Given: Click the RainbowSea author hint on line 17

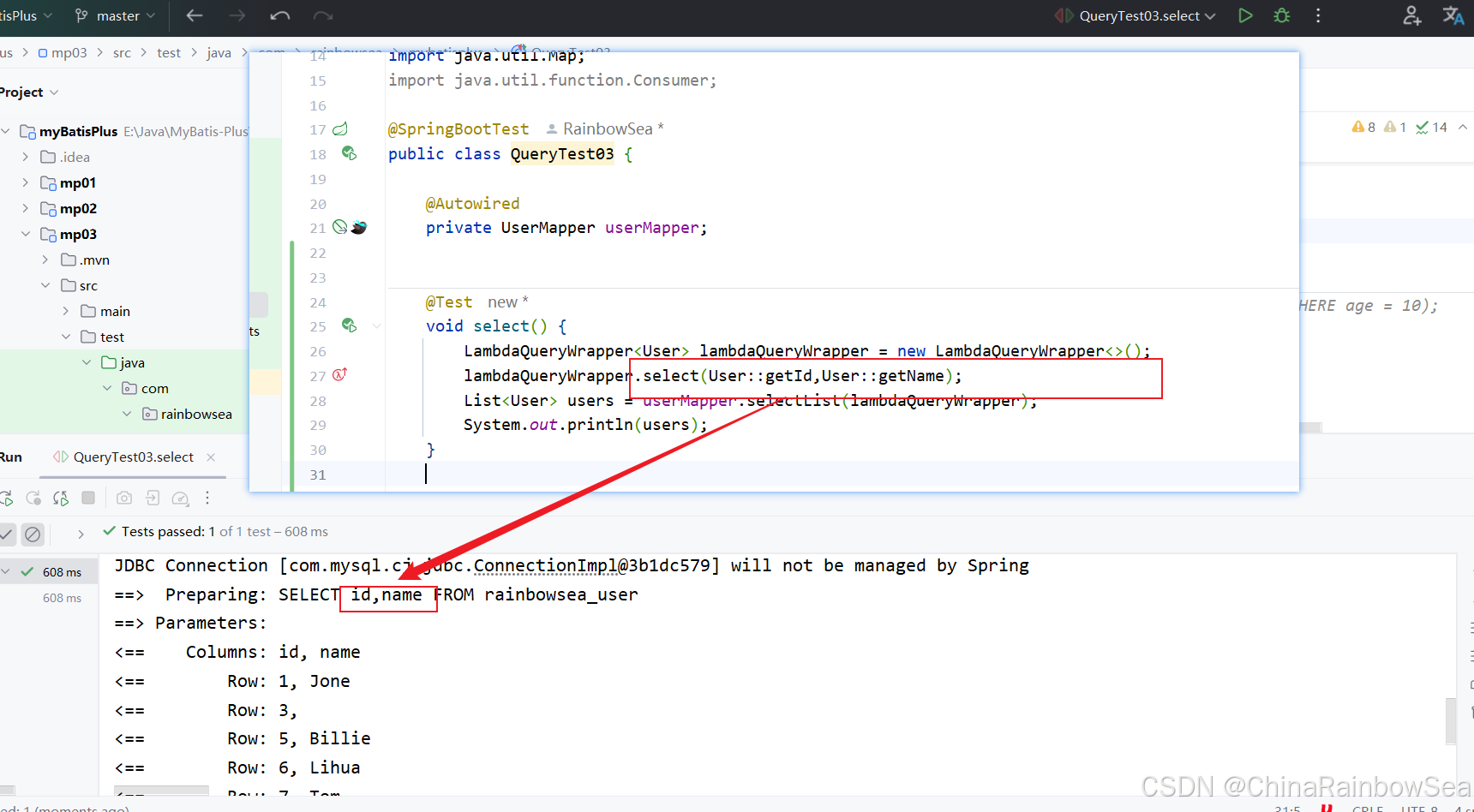Looking at the screenshot, I should point(605,129).
